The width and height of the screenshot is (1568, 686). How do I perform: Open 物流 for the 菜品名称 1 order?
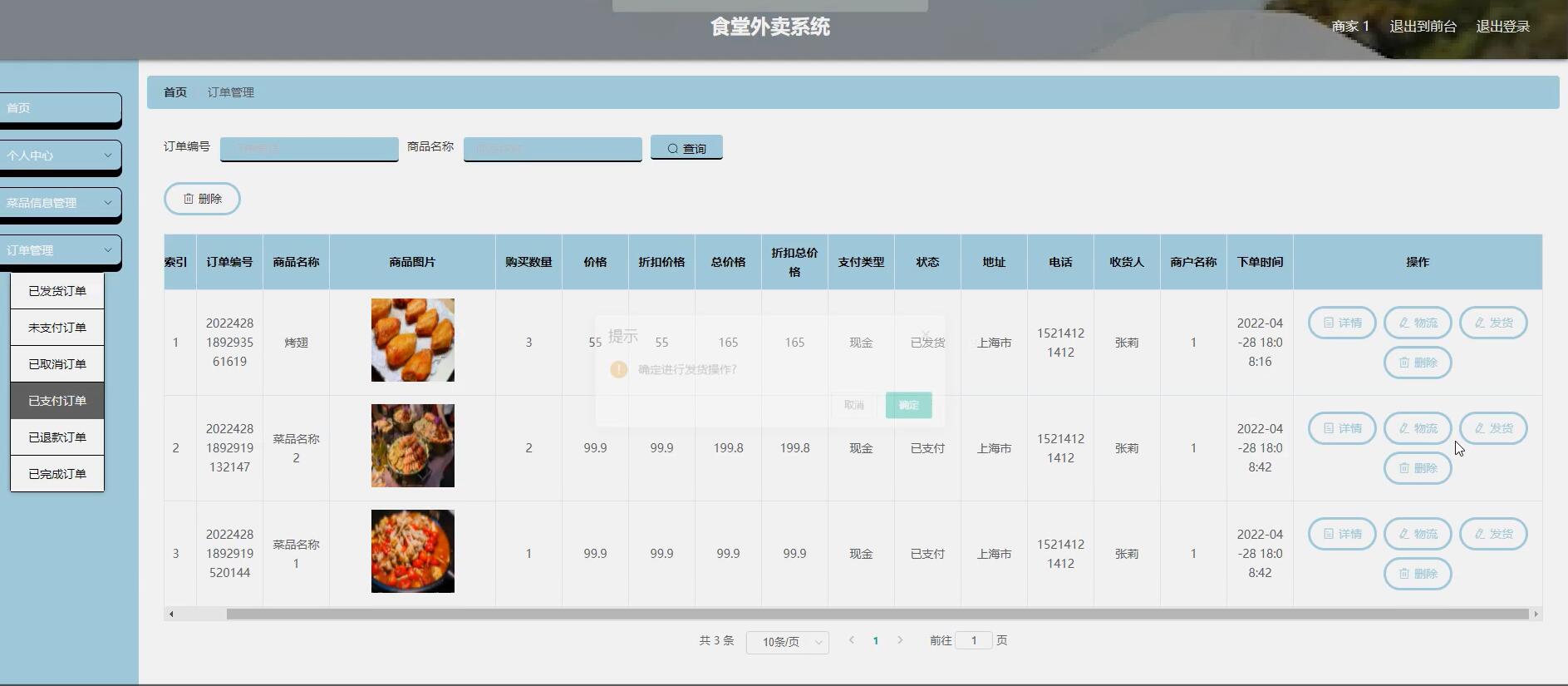1418,534
